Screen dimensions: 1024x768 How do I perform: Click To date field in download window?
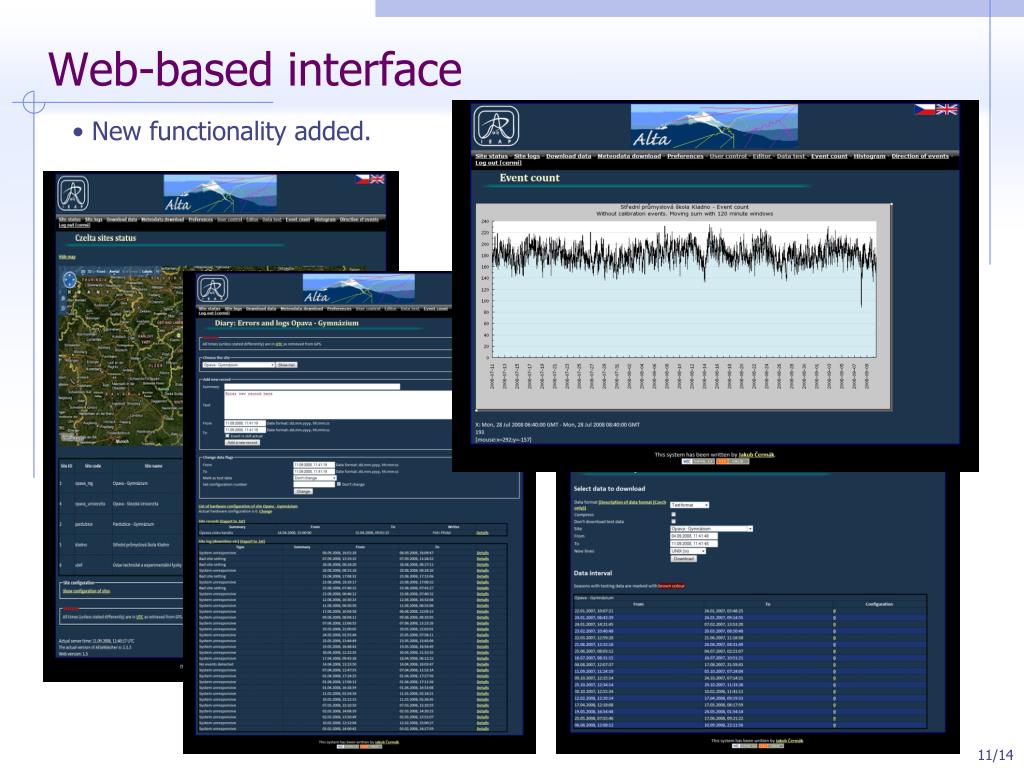pyautogui.click(x=694, y=543)
